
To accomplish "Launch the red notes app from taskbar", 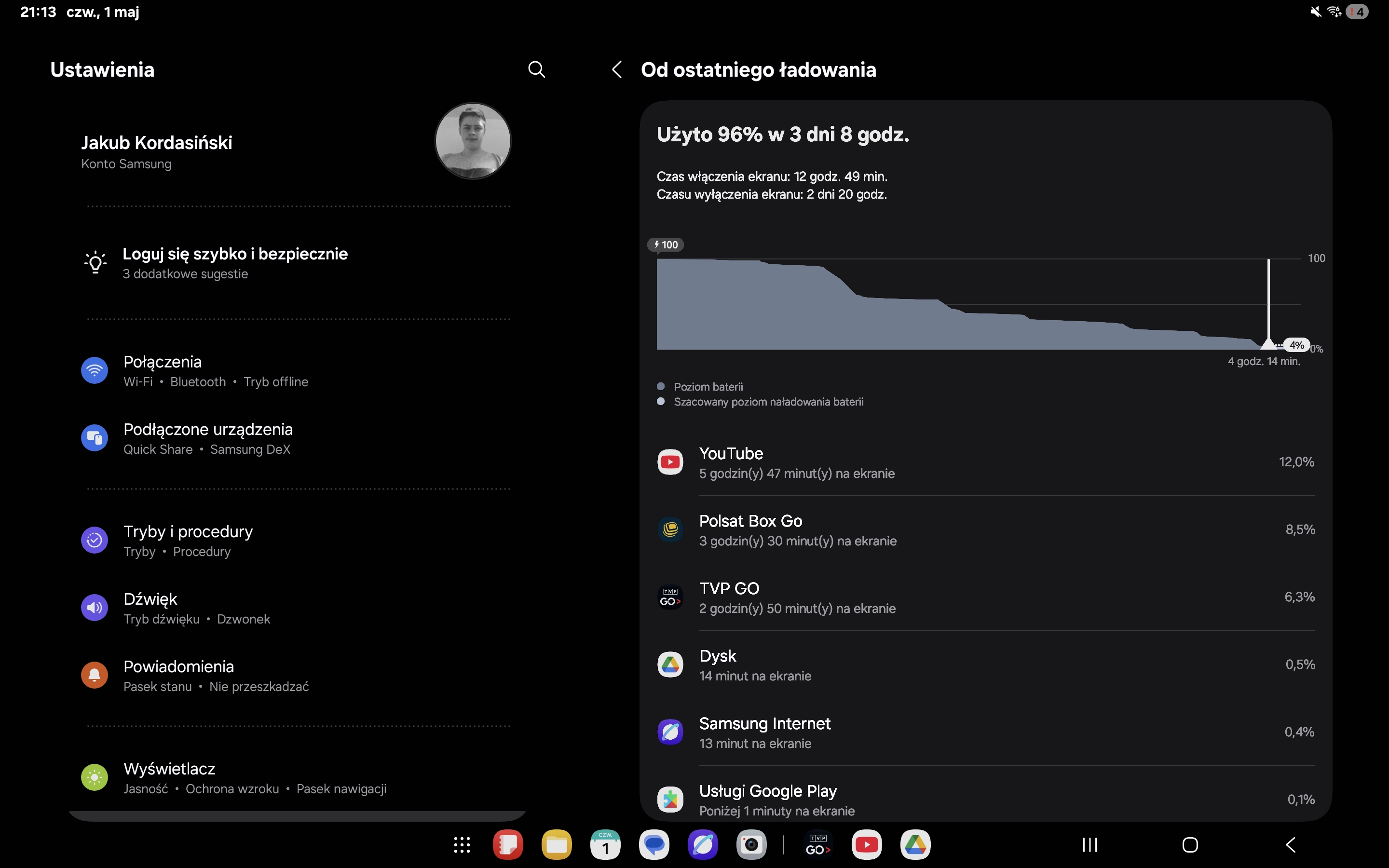I will pos(508,844).
